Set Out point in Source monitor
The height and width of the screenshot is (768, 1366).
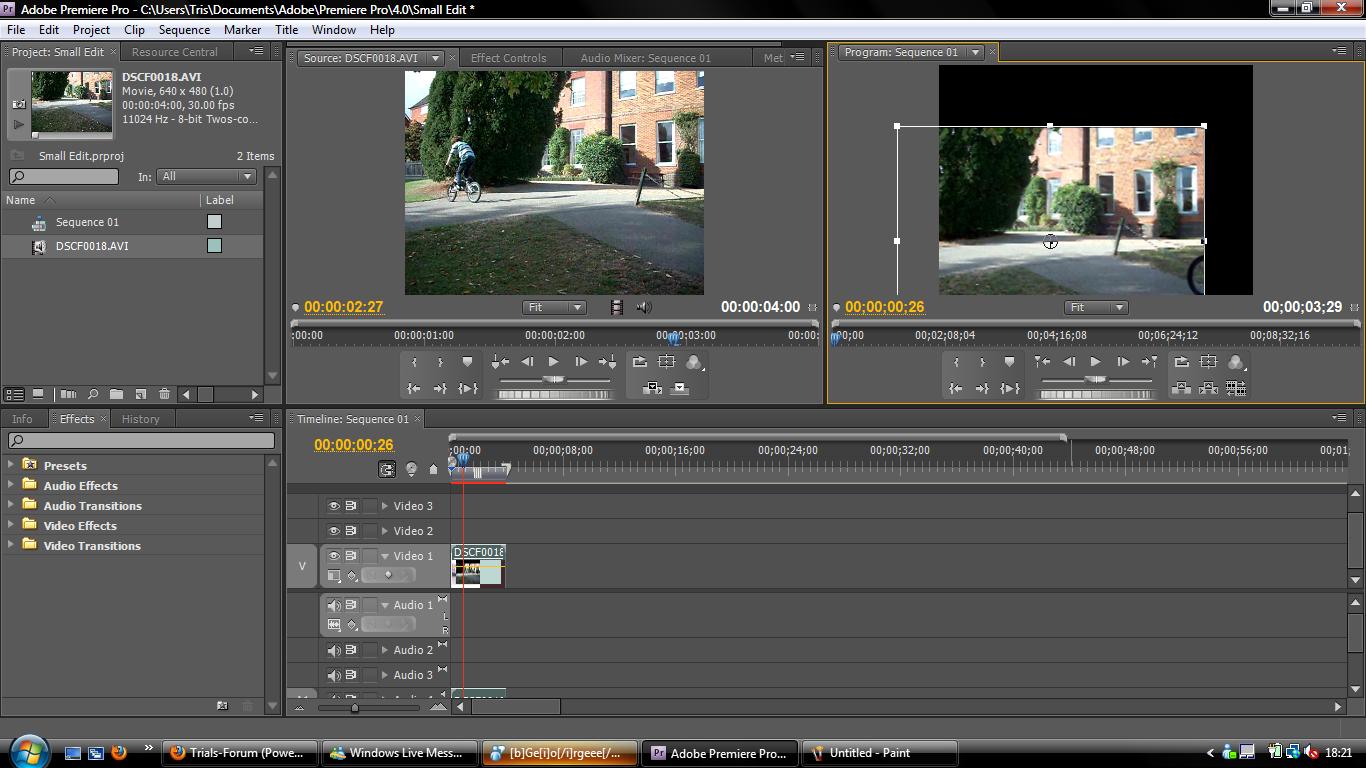(x=440, y=362)
